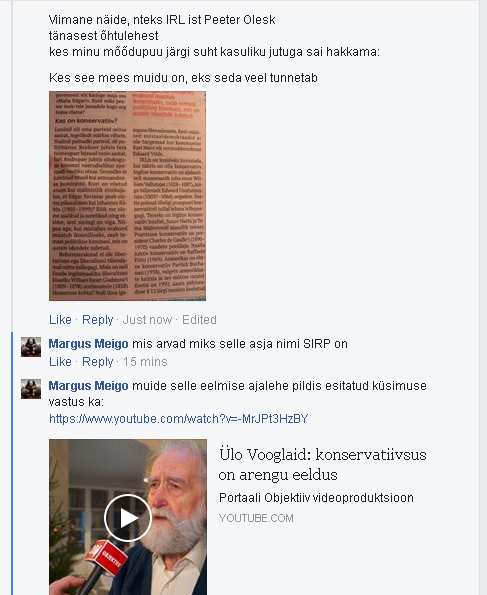
Task: Open Margus Meigo's name on the YouTube comment
Action: [x=88, y=386]
